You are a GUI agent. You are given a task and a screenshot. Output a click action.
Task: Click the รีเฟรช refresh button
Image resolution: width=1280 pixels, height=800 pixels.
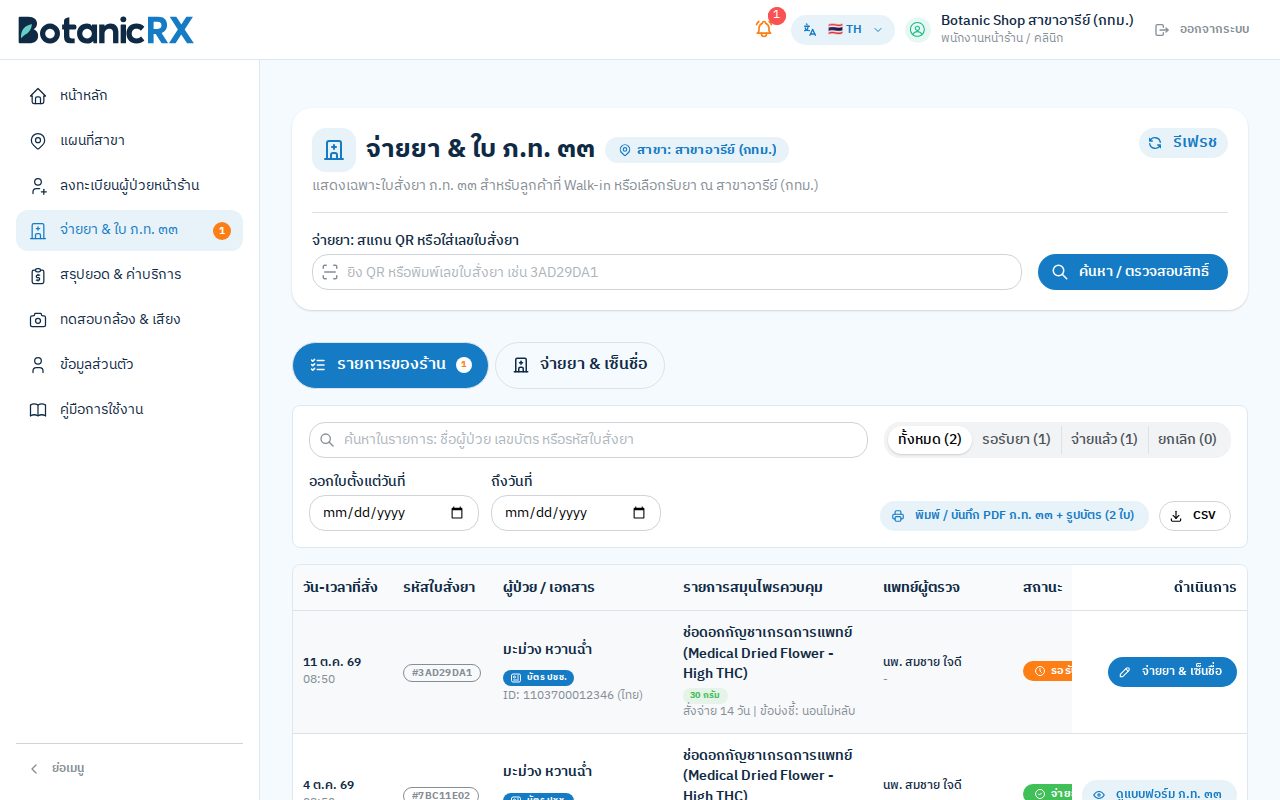pyautogui.click(x=1183, y=143)
